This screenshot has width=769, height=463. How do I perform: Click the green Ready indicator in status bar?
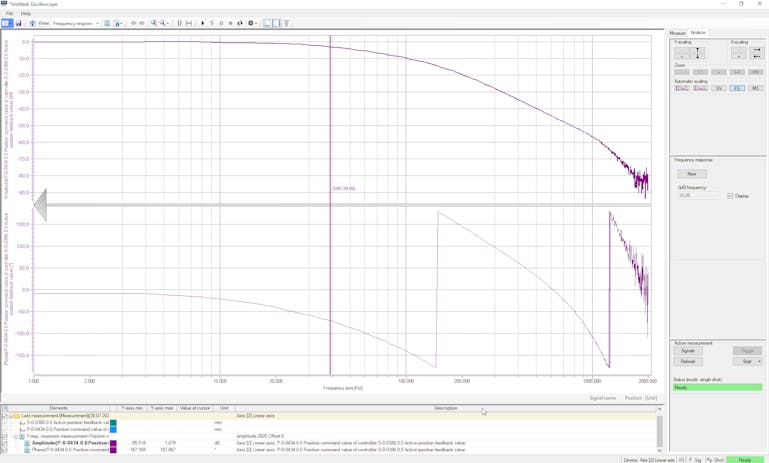[x=745, y=460]
